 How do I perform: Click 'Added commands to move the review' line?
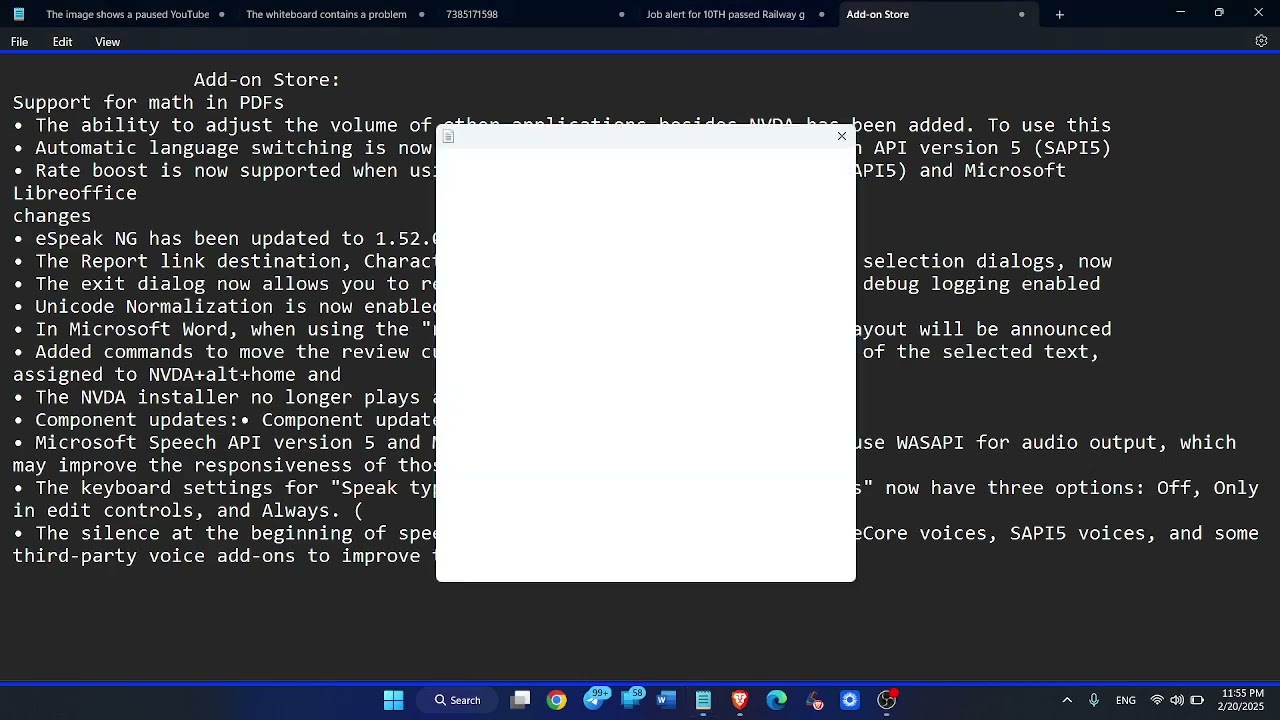click(225, 352)
